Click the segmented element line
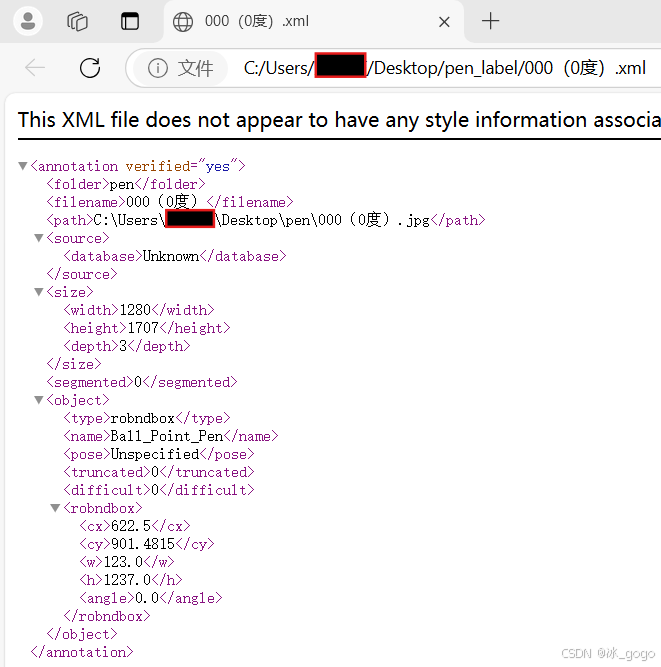This screenshot has height=667, width=661. pyautogui.click(x=142, y=382)
